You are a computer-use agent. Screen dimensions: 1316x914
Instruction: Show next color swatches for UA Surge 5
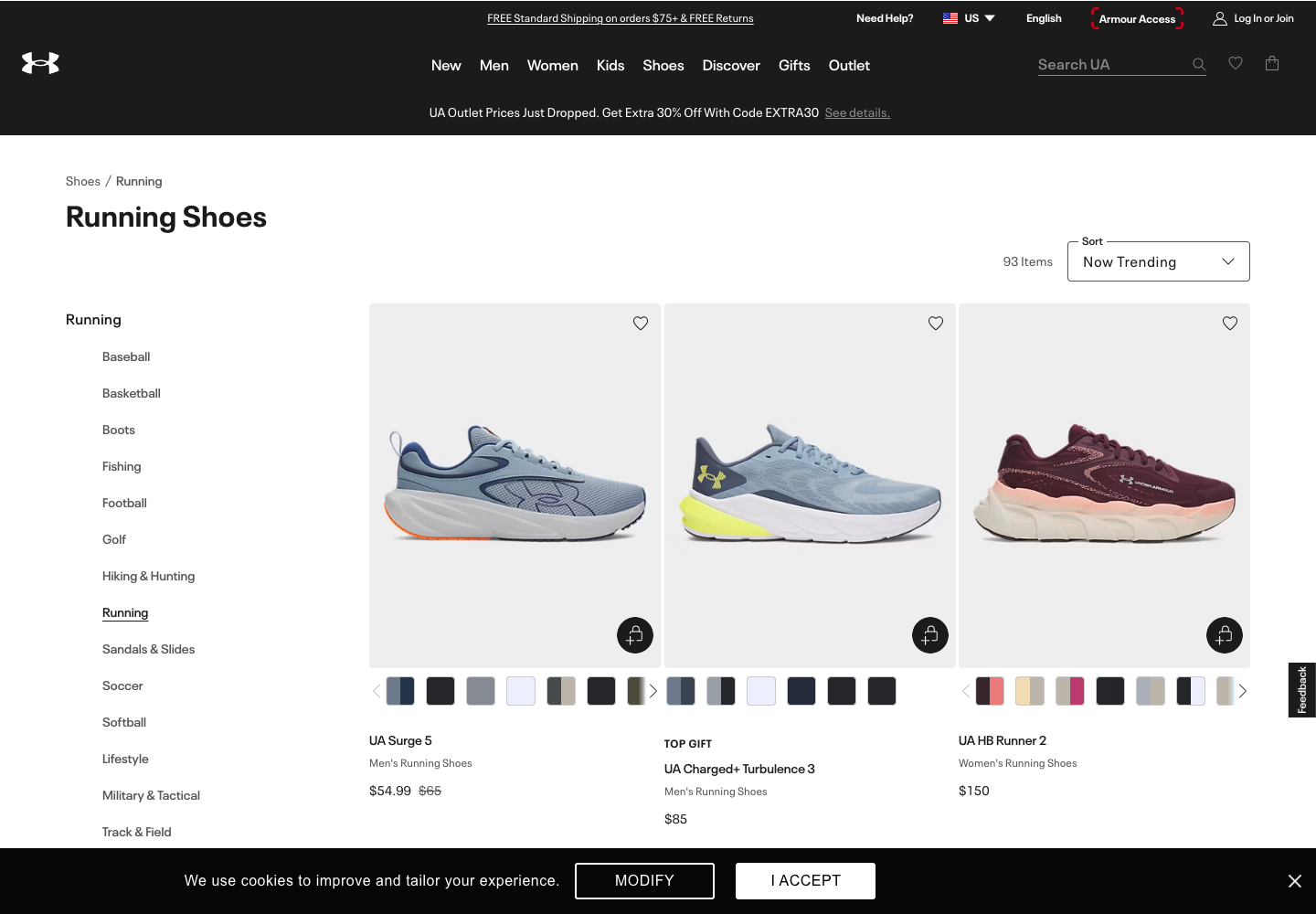click(653, 691)
